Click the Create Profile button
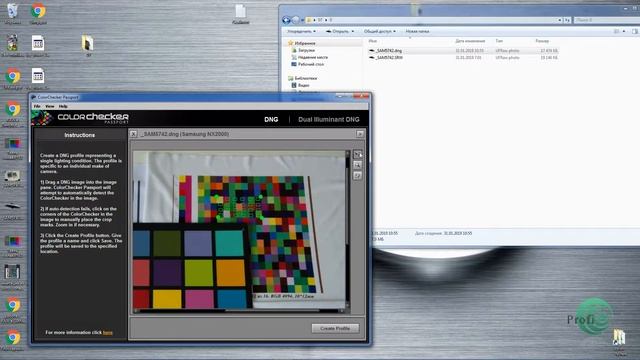Viewport: 640px width, 360px height. click(x=335, y=328)
